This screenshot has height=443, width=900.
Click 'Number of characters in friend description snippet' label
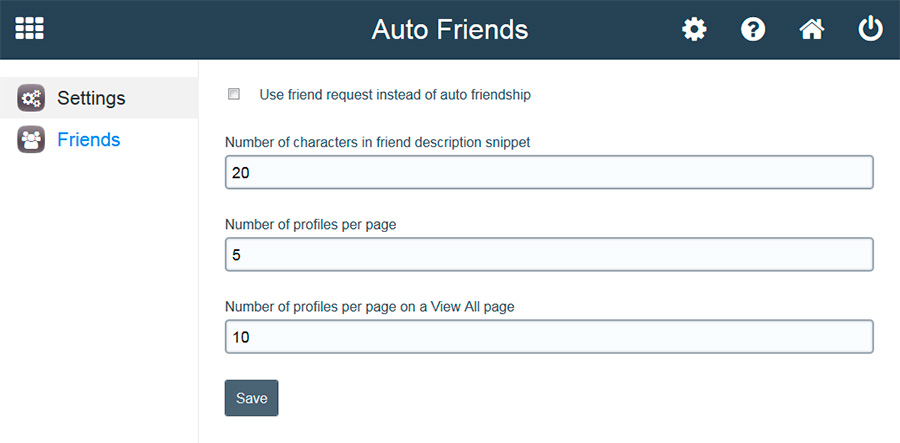(377, 142)
